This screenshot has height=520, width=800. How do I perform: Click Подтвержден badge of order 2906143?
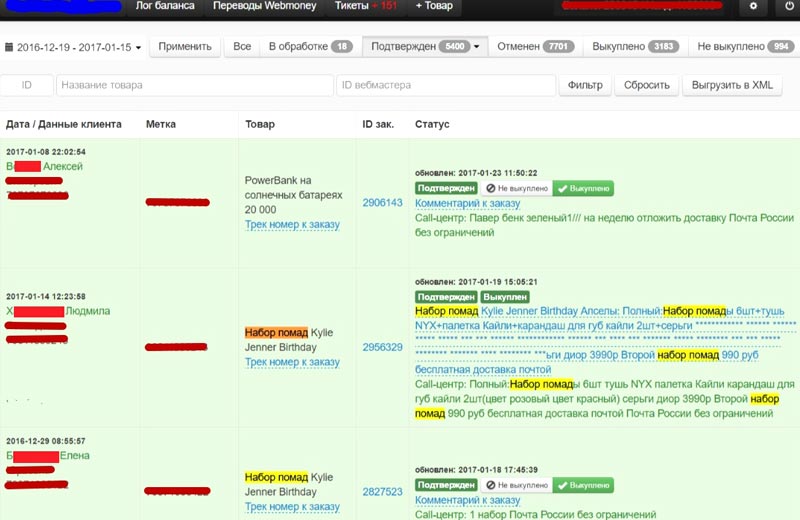(x=446, y=188)
